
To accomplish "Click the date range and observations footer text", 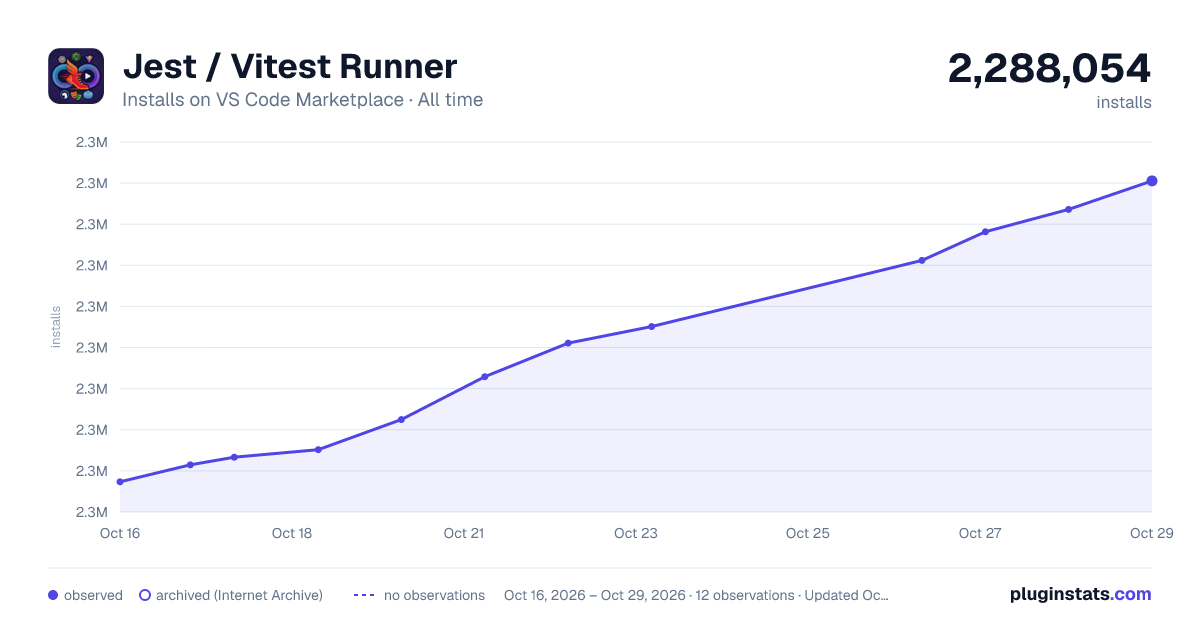I will (x=696, y=595).
